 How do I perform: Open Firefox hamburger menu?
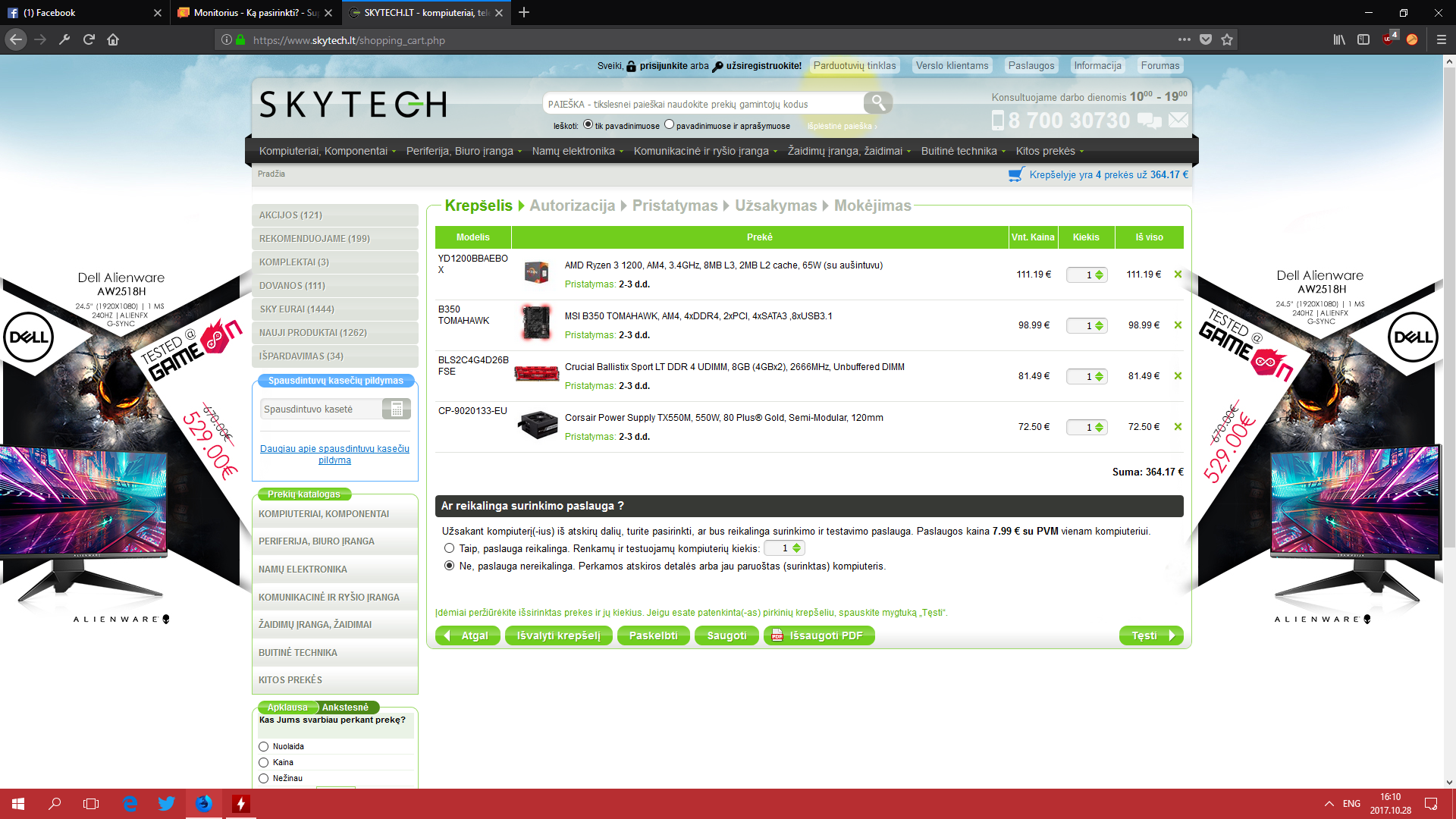coord(1441,39)
